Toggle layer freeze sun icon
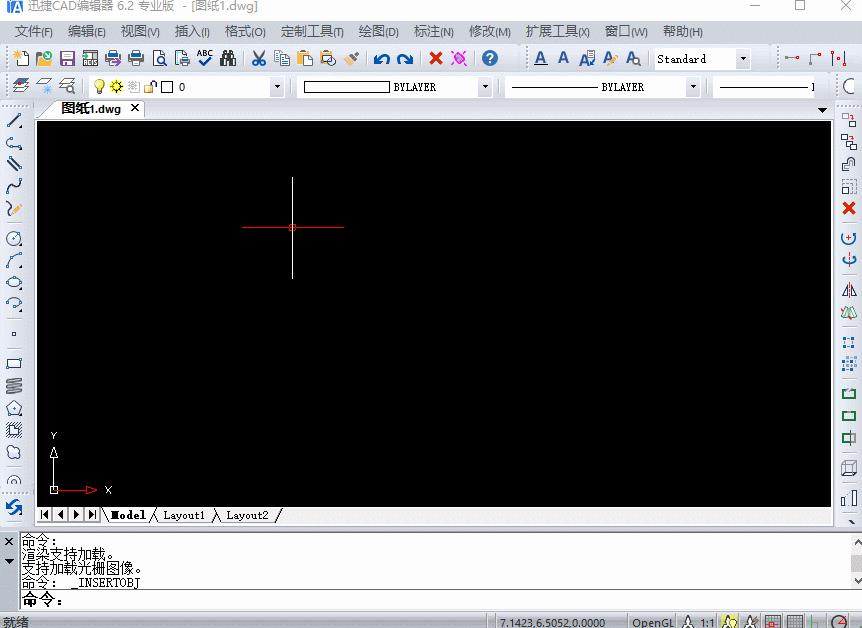This screenshot has width=862, height=628. pos(117,86)
